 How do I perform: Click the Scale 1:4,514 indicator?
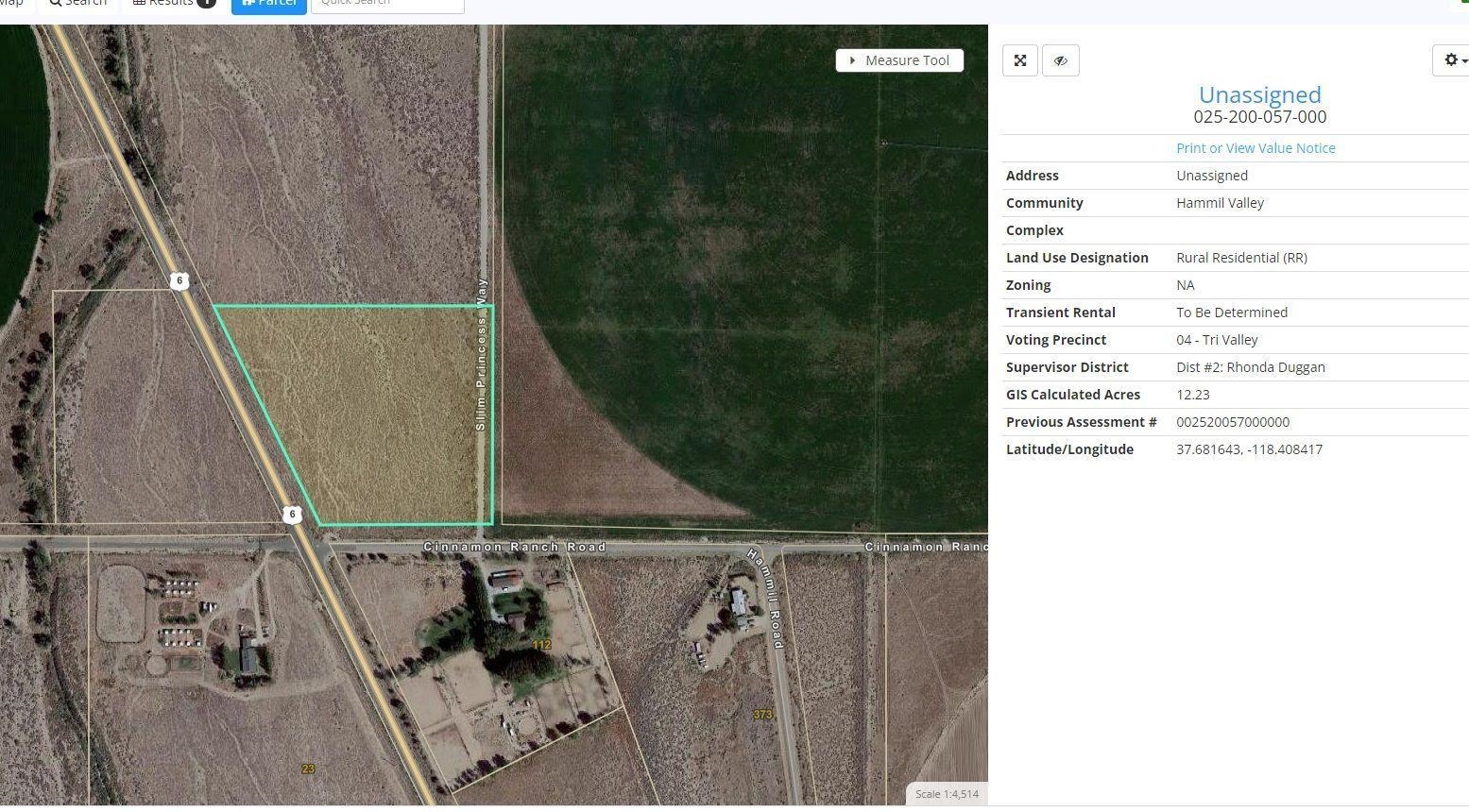pos(946,794)
